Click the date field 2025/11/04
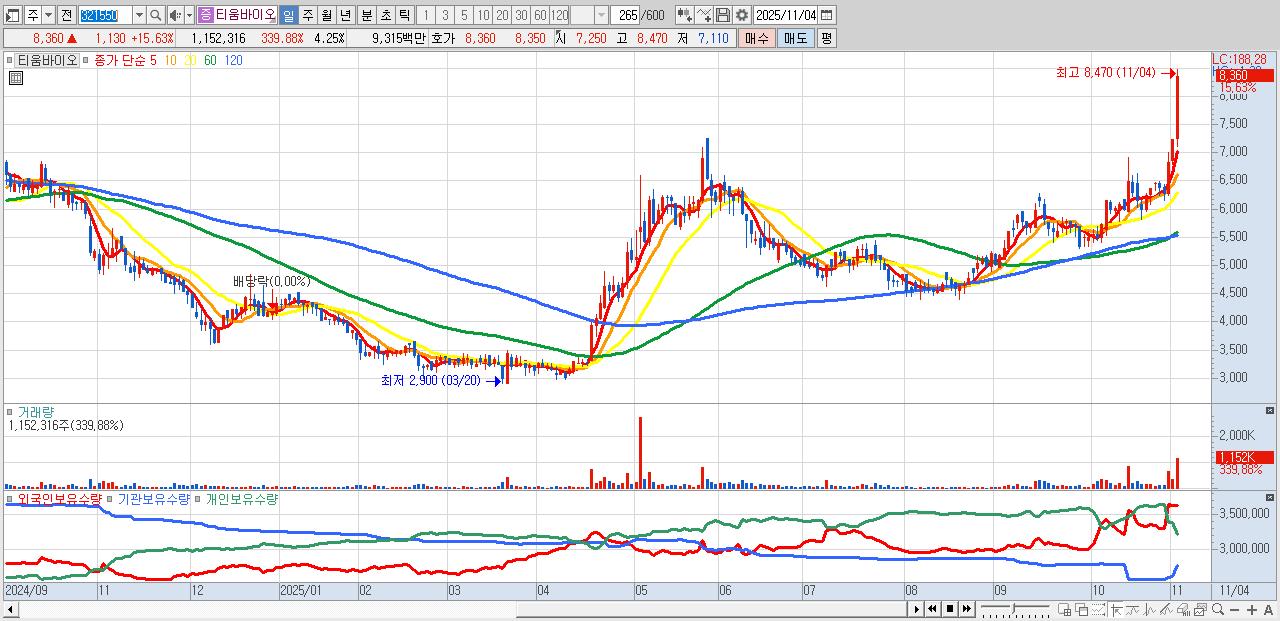The width and height of the screenshot is (1280, 621). (x=785, y=15)
